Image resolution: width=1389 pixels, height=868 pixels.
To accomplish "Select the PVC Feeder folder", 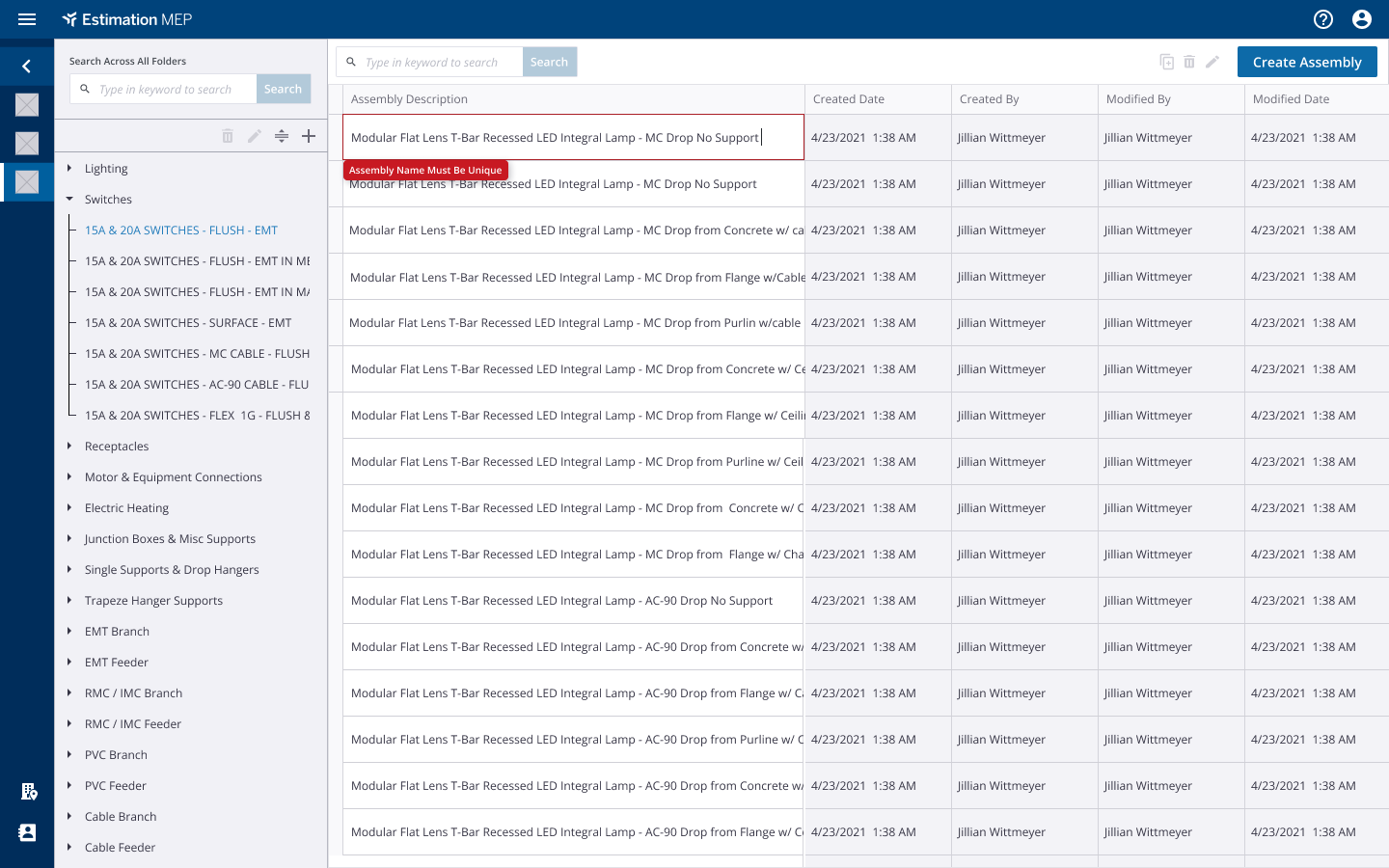I will (x=116, y=786).
